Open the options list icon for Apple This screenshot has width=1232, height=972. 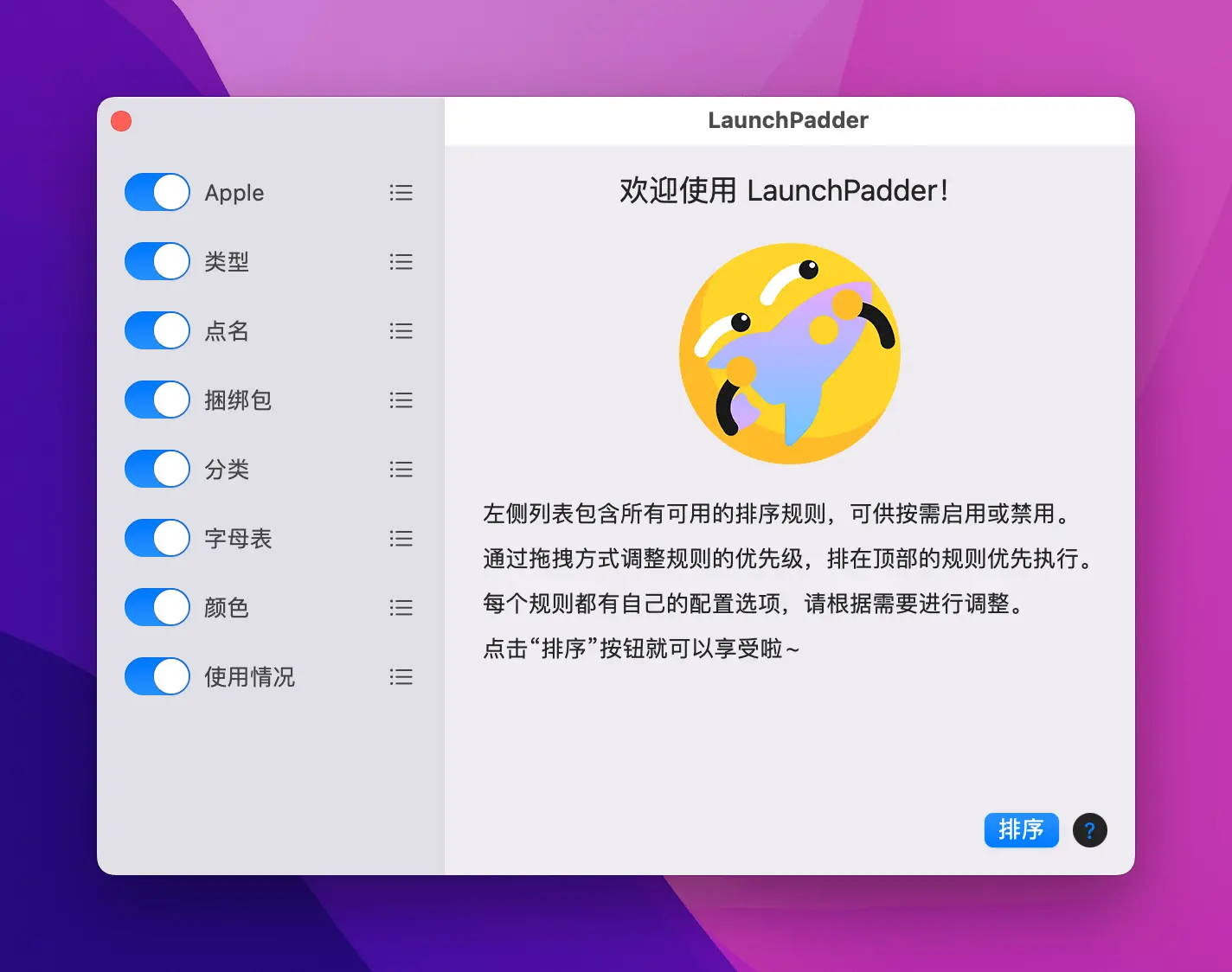coord(401,193)
